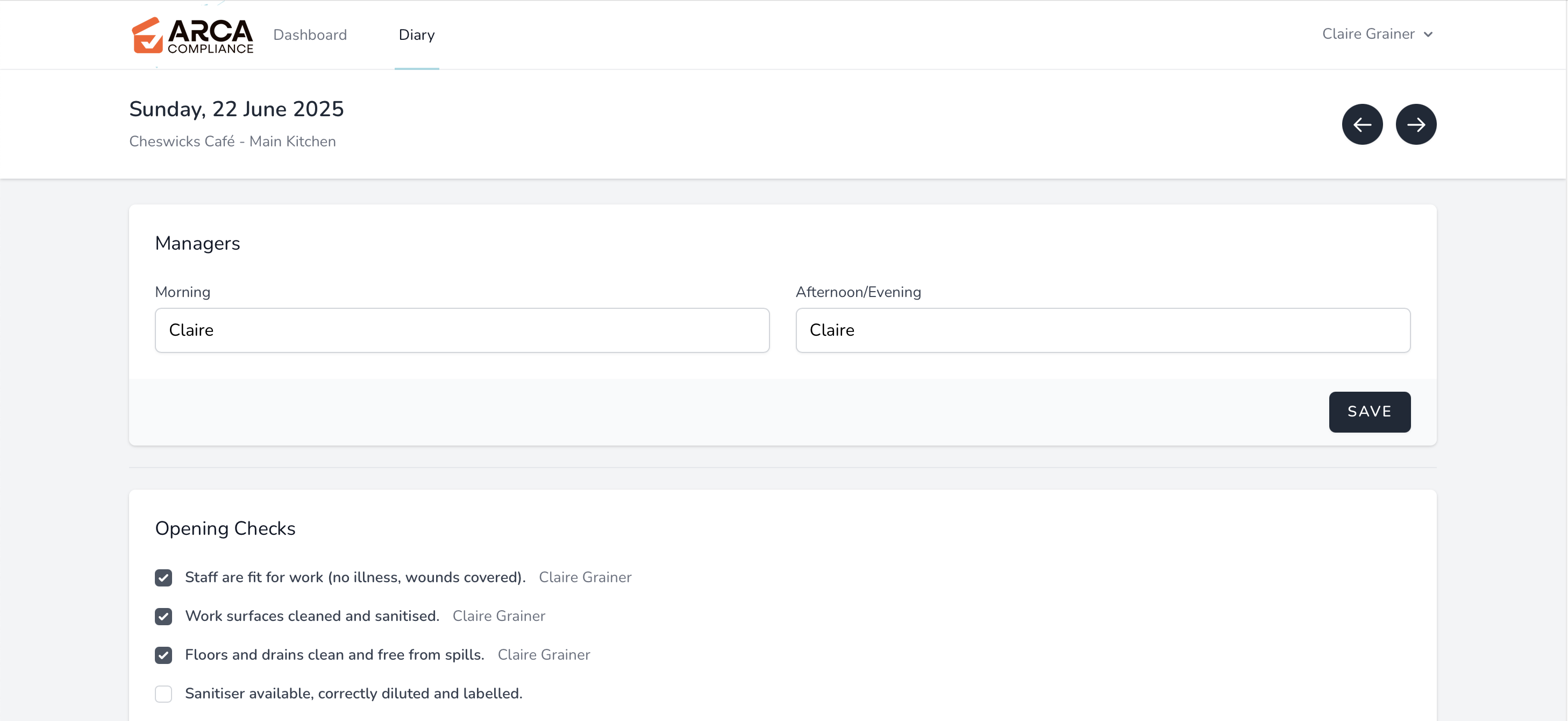Click the Morning manager input field
Viewport: 1568px width, 721px height.
[x=462, y=330]
